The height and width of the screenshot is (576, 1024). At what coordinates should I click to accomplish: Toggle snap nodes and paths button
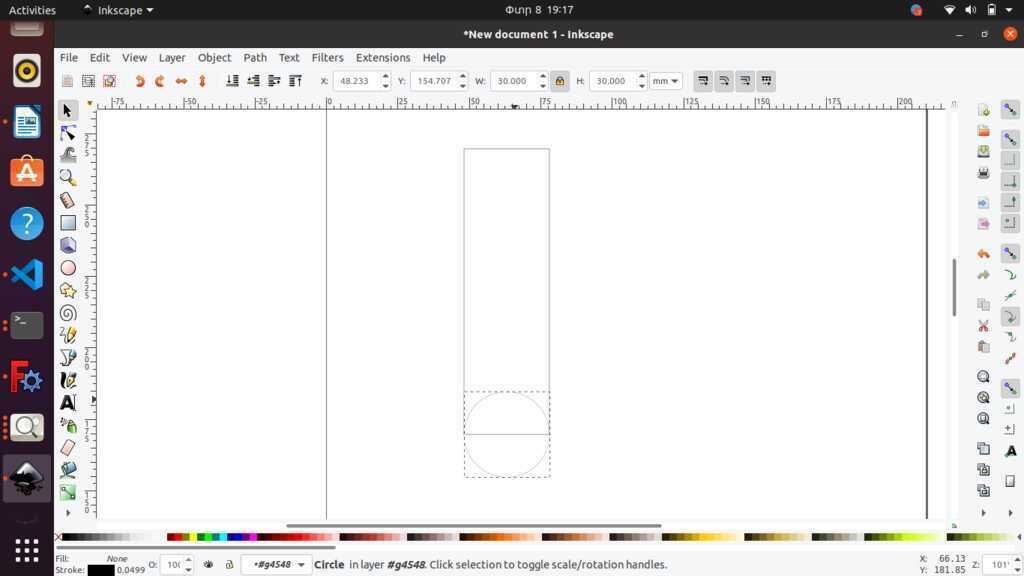click(1010, 253)
